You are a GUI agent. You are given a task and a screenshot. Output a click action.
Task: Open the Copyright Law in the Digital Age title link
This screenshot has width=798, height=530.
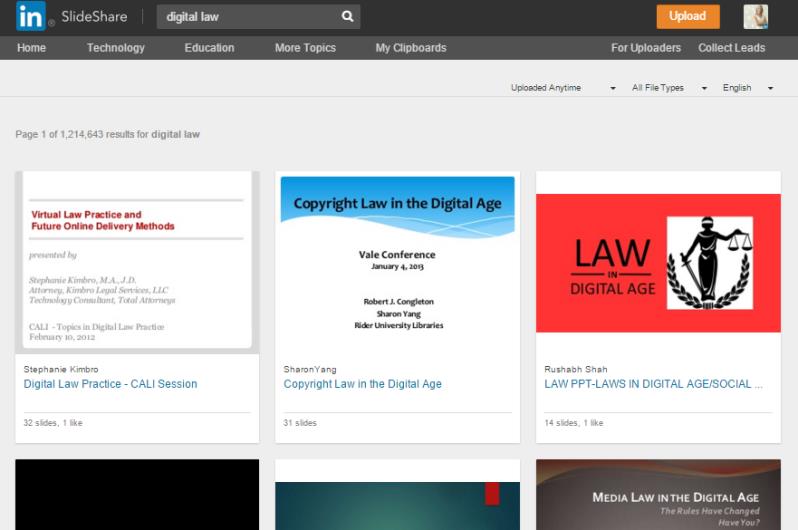coord(362,384)
